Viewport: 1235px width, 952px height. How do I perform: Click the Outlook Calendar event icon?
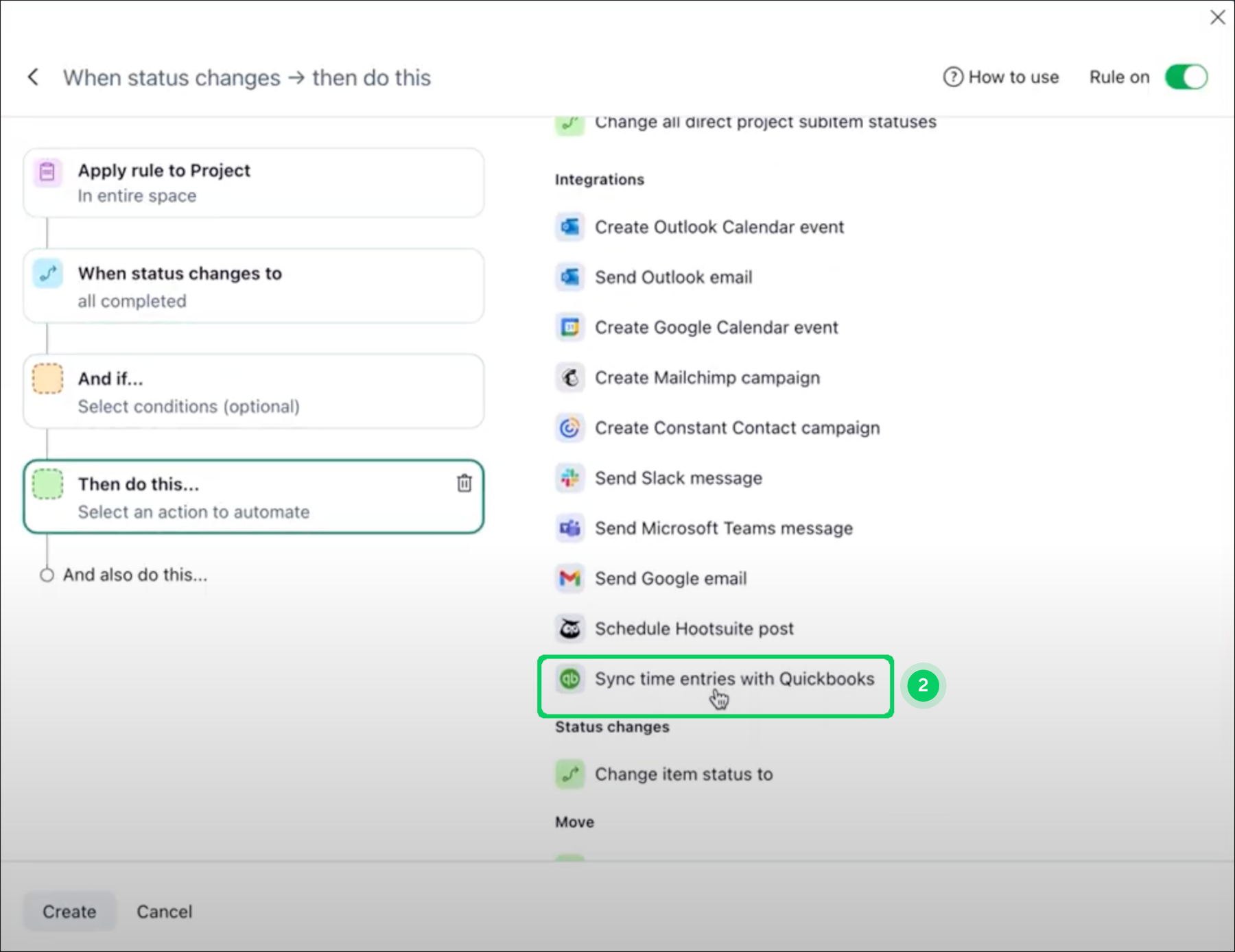pyautogui.click(x=569, y=227)
